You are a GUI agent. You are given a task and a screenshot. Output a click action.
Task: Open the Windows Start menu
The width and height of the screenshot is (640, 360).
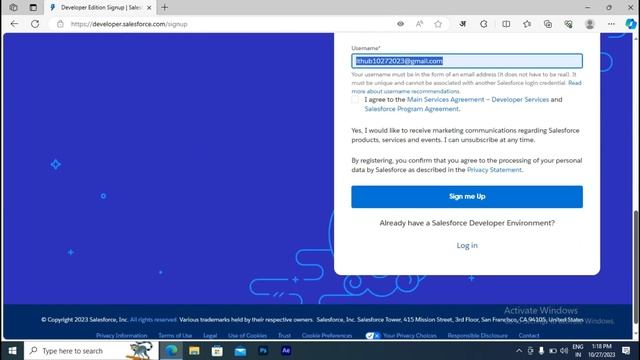pos(12,351)
